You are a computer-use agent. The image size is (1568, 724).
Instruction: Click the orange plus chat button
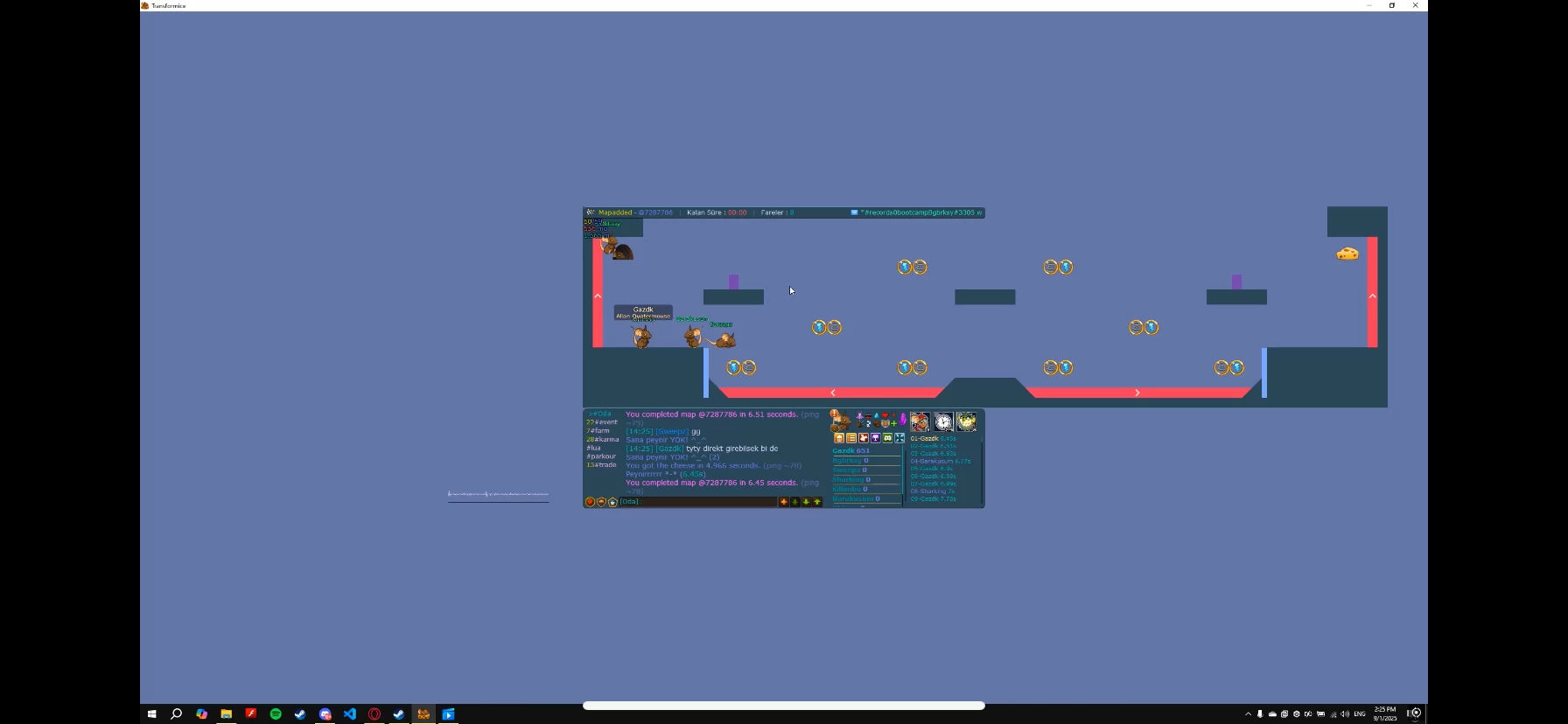[x=784, y=502]
